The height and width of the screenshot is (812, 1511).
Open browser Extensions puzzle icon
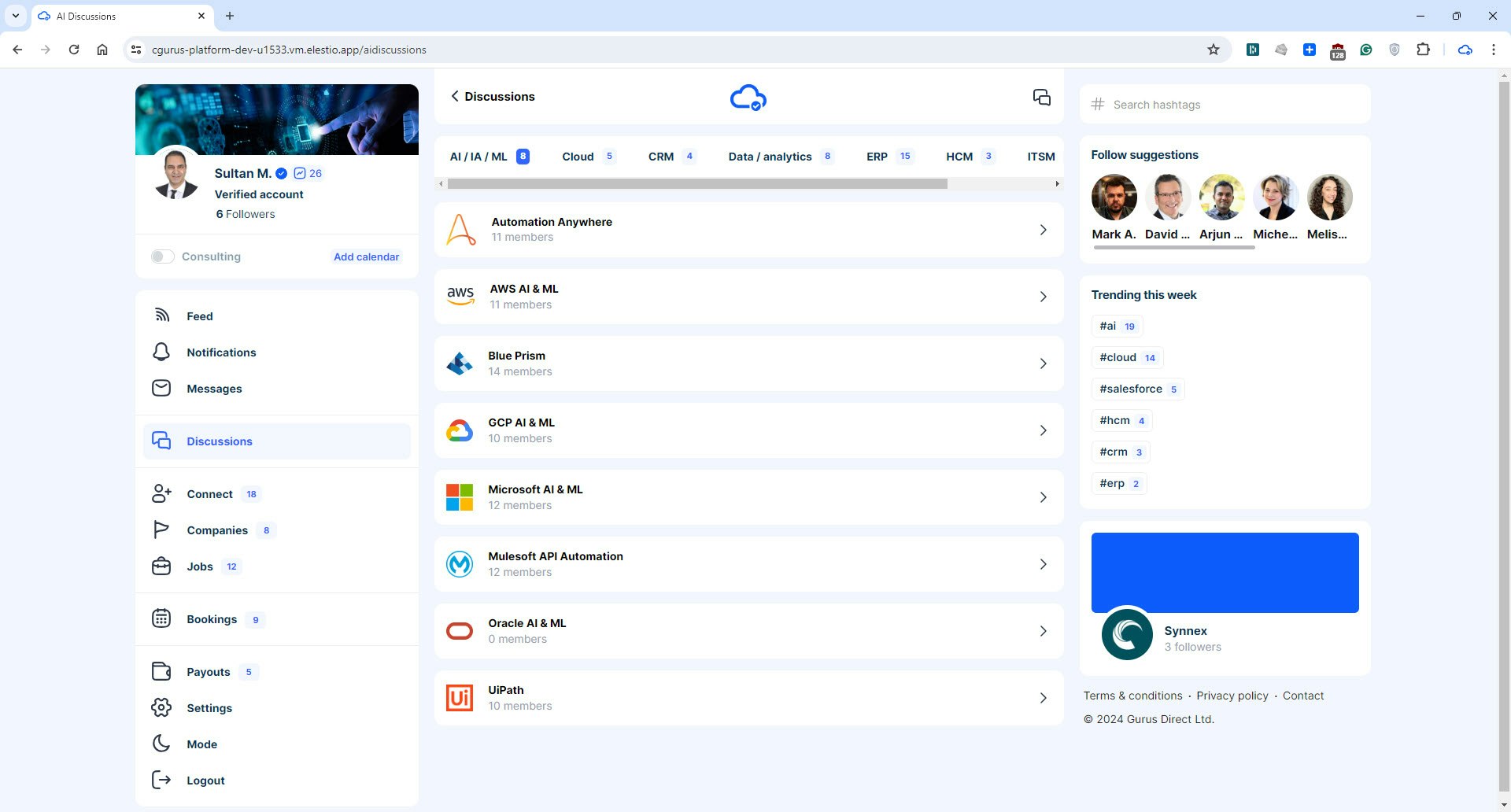[1423, 50]
